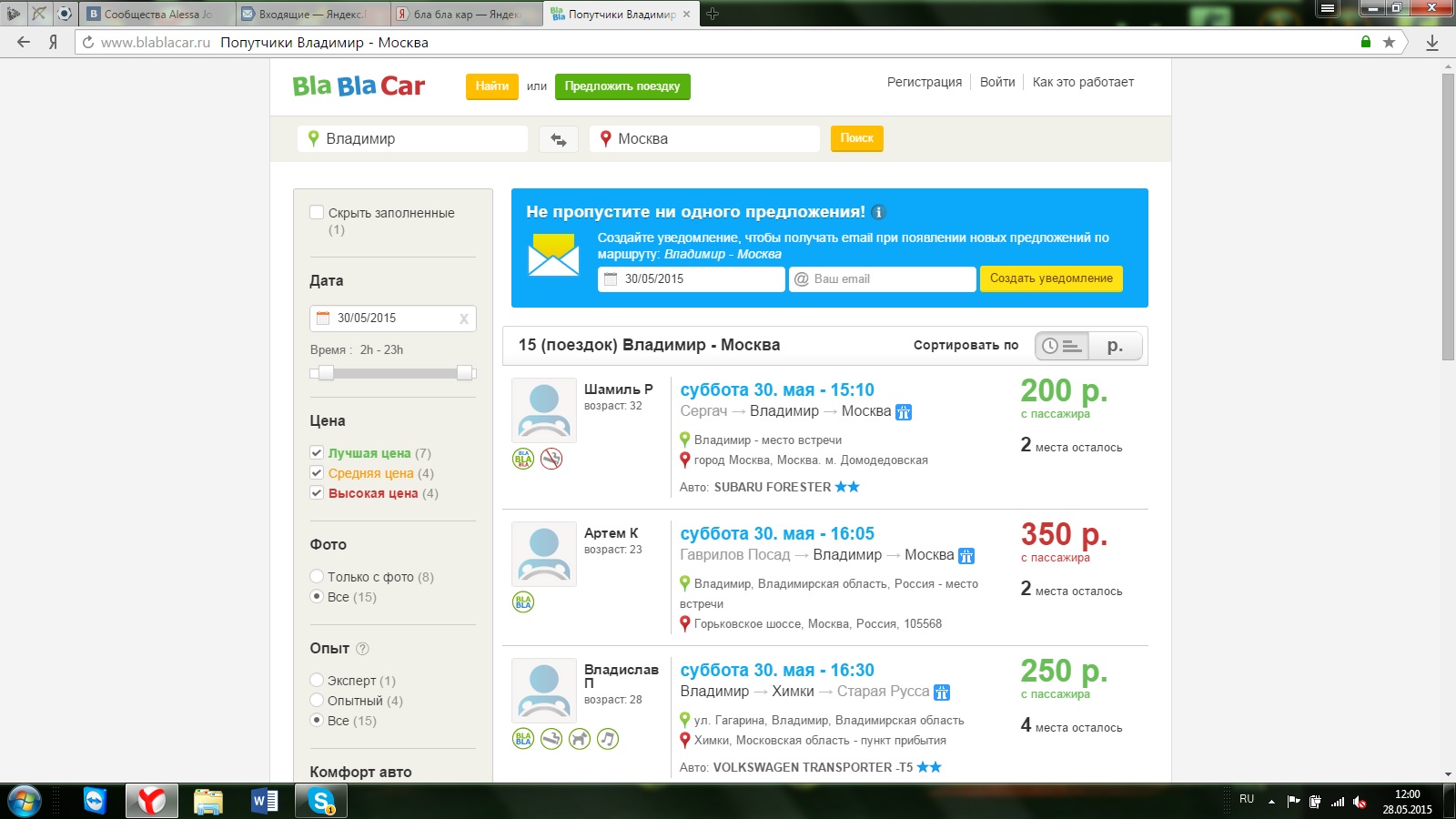Tick the Скрыть заполненные checkbox
The width and height of the screenshot is (1456, 819).
pyautogui.click(x=317, y=212)
